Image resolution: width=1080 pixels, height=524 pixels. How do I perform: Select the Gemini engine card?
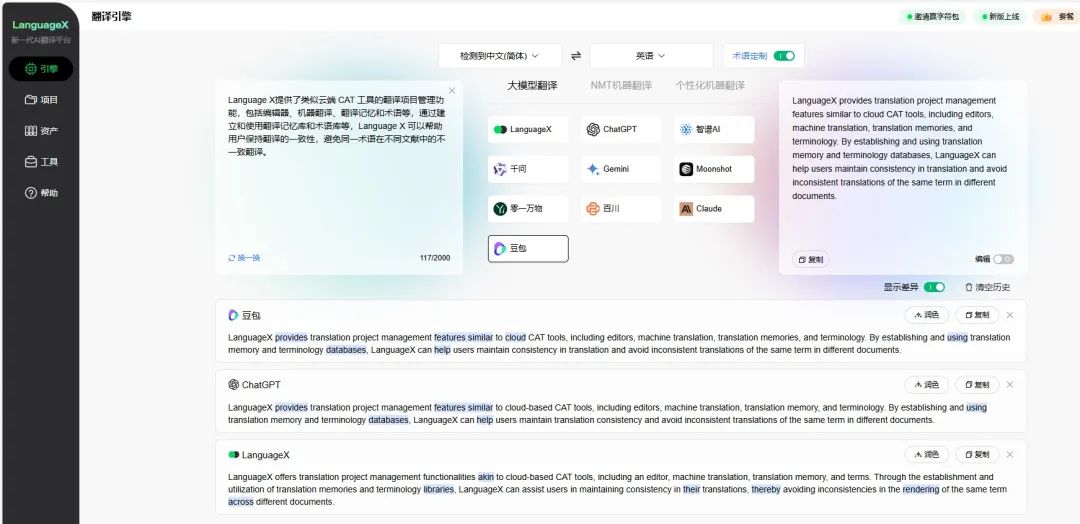[621, 169]
